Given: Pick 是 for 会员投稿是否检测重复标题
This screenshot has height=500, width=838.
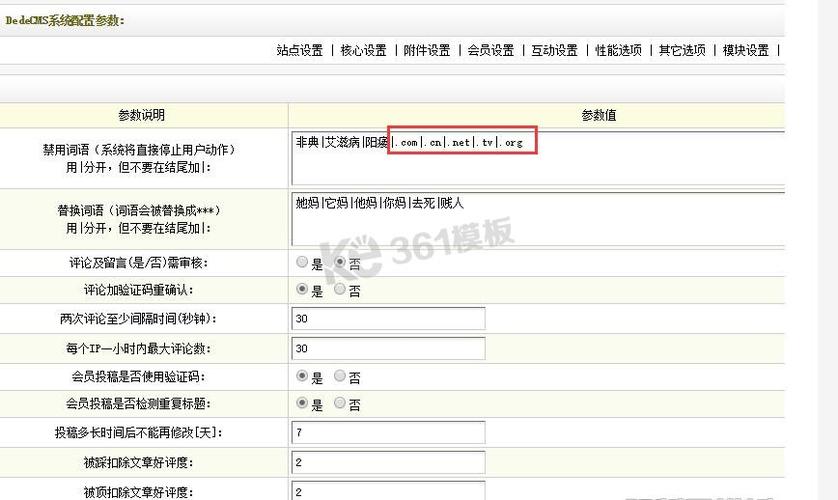Looking at the screenshot, I should (302, 403).
